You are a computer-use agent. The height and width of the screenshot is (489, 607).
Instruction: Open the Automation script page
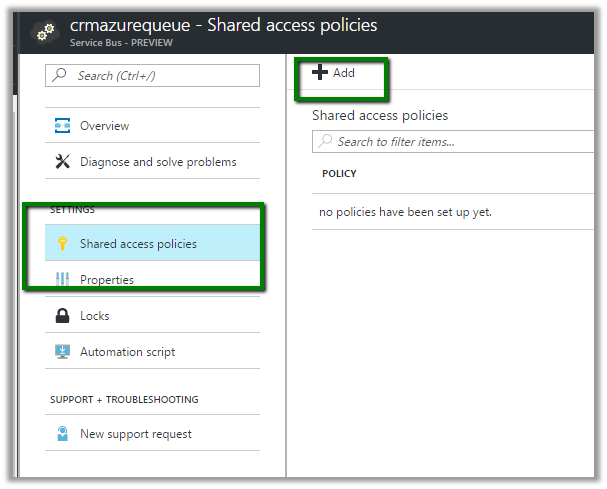[x=127, y=352]
